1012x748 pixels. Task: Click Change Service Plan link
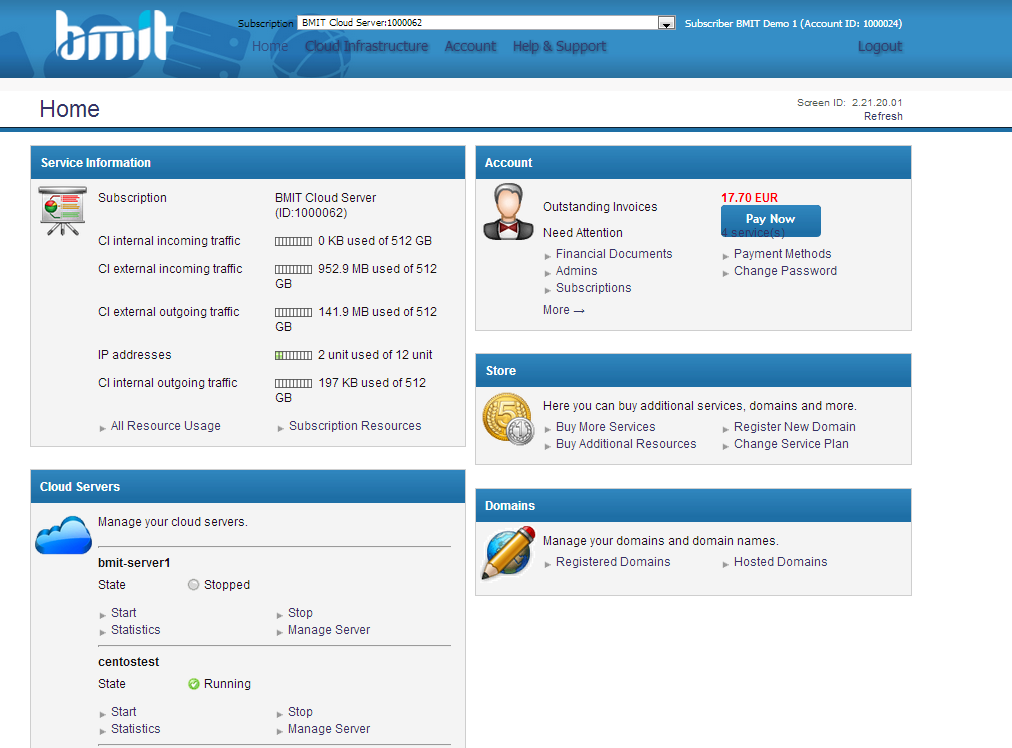pyautogui.click(x=791, y=444)
